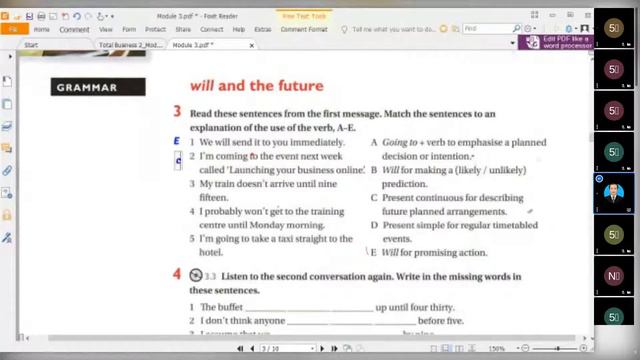Enable continuous facing view mode
This screenshot has height=360, width=640.
472,348
